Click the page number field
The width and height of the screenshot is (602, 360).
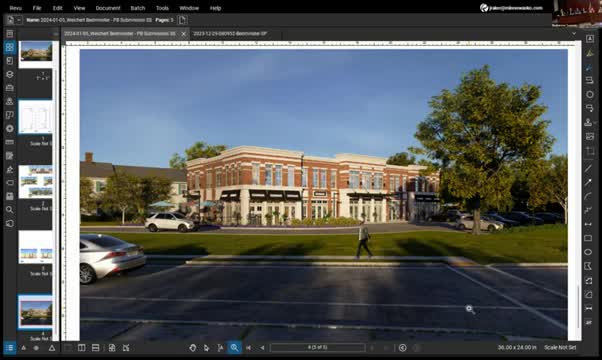318,348
